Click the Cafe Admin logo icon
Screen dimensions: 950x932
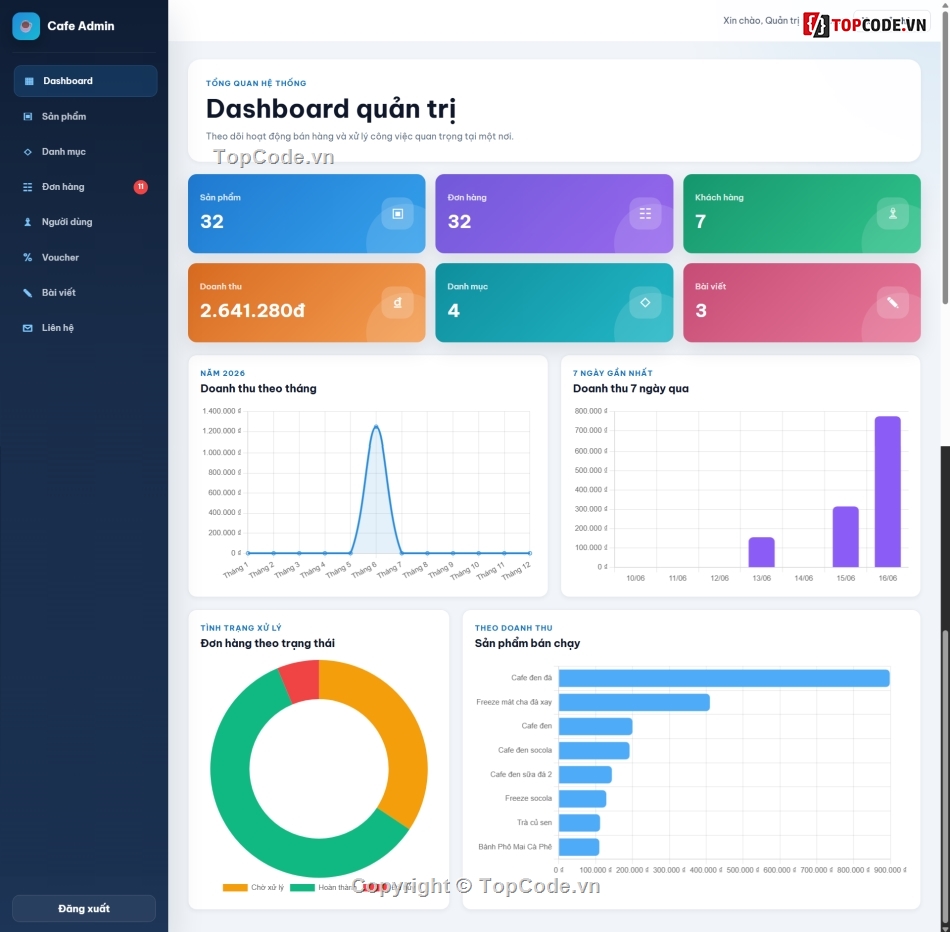pyautogui.click(x=25, y=26)
